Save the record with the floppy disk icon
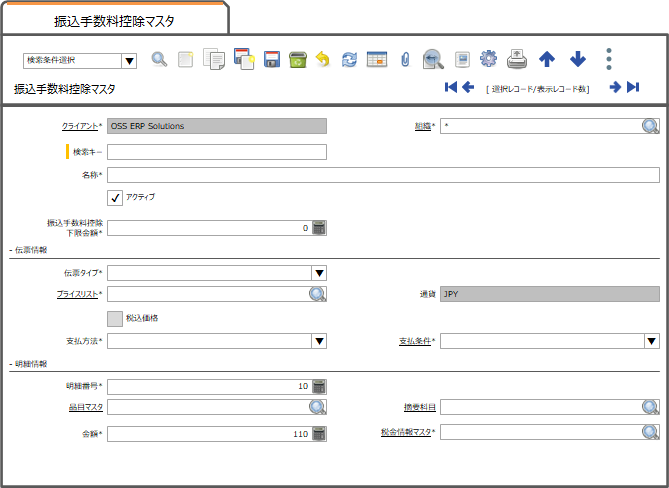669x488 pixels. pos(272,59)
